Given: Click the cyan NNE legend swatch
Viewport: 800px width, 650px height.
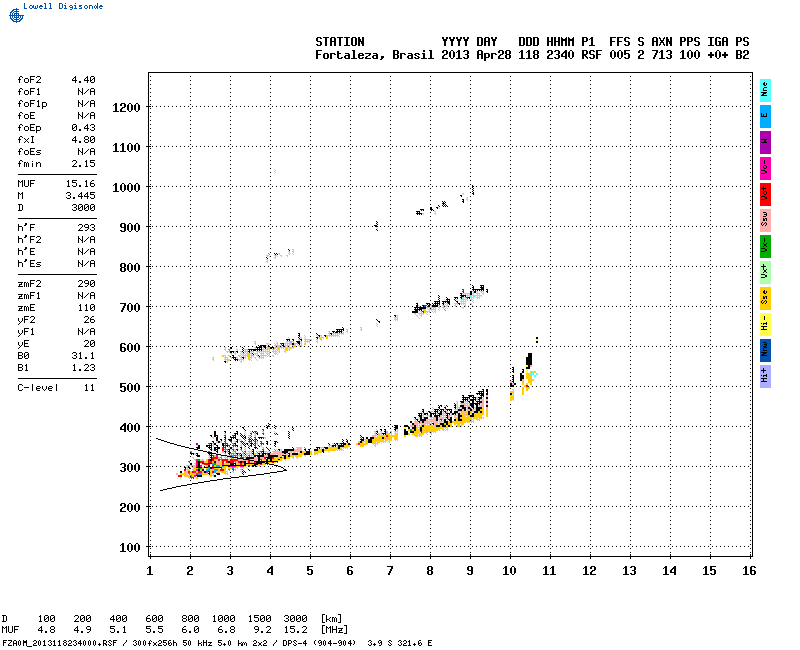Looking at the screenshot, I should pyautogui.click(x=765, y=89).
